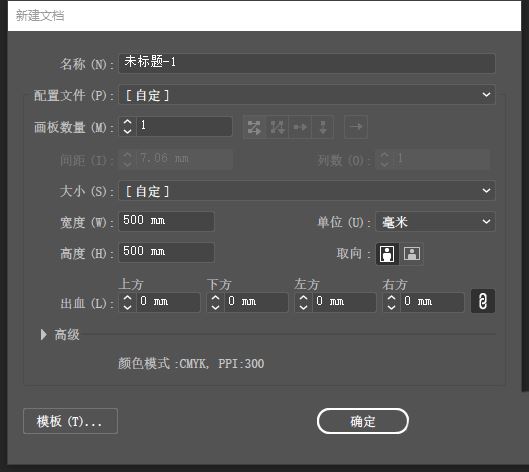
Task: Click the 确定 button
Action: pos(363,421)
